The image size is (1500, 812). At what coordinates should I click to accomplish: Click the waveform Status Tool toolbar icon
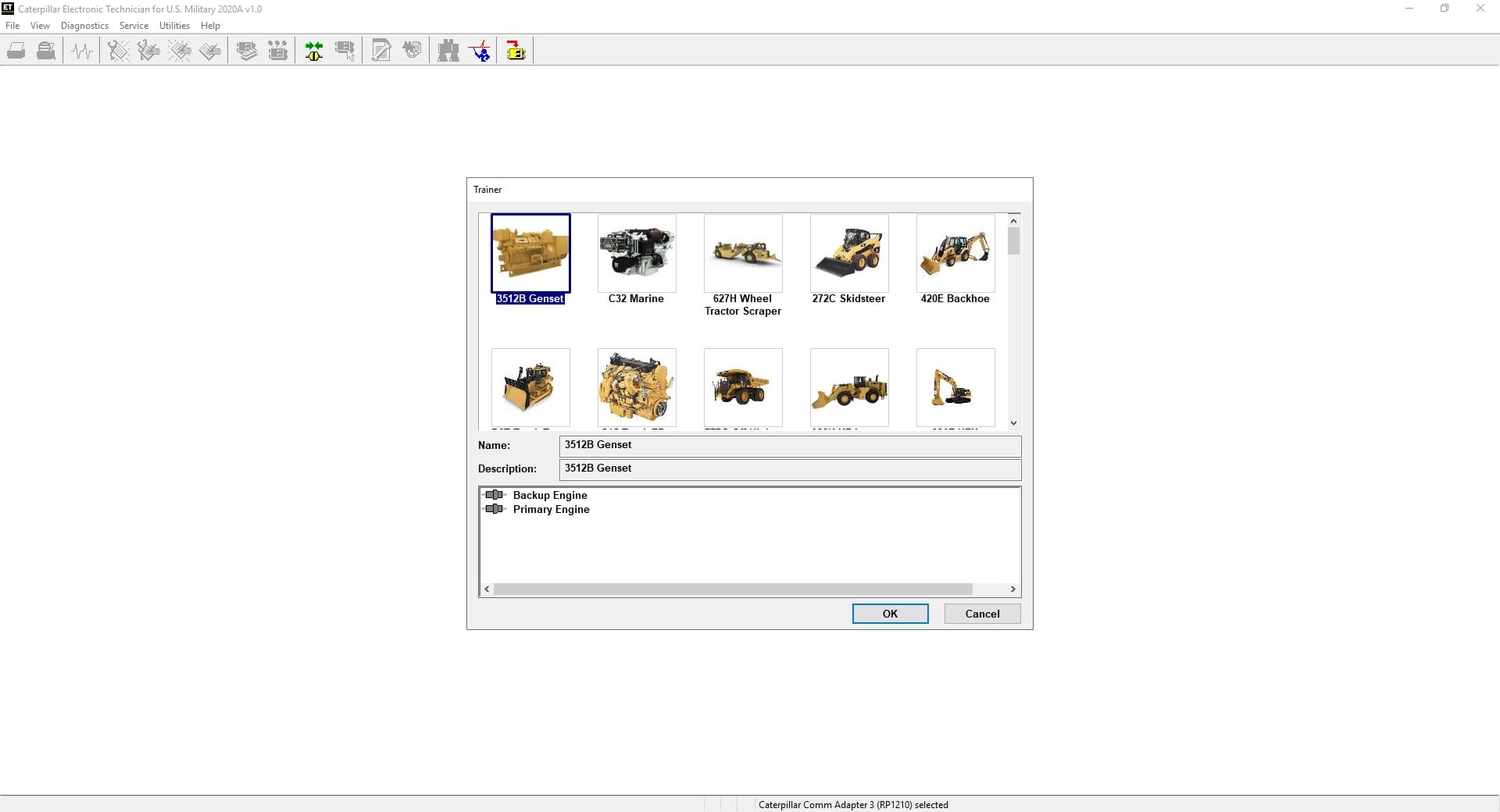82,52
